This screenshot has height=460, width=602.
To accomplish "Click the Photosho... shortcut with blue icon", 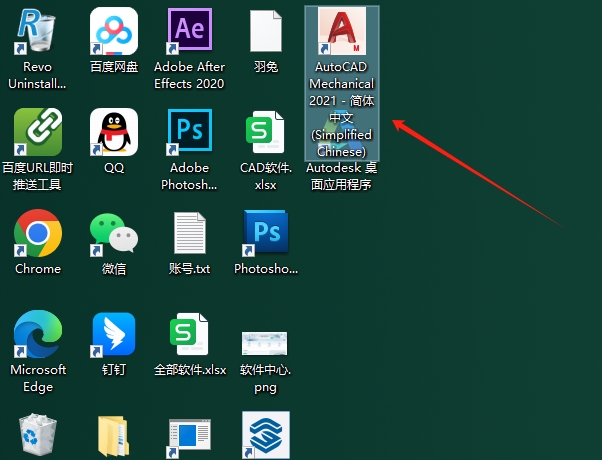I will [266, 233].
